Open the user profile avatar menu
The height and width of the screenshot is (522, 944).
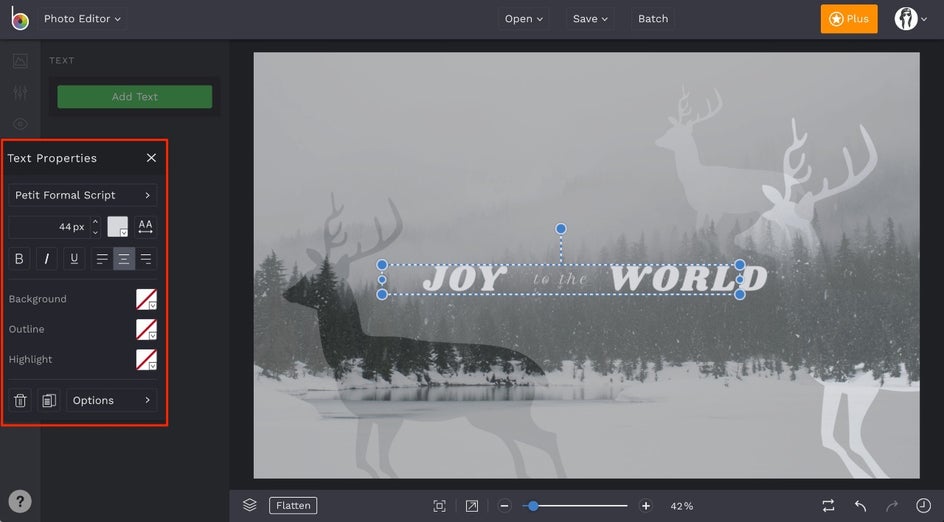coord(910,19)
